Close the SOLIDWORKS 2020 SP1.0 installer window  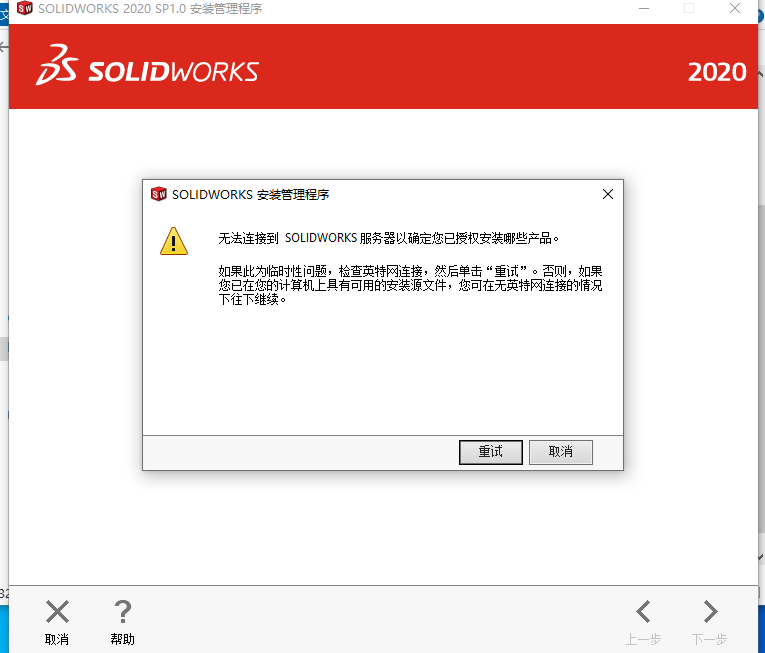735,8
